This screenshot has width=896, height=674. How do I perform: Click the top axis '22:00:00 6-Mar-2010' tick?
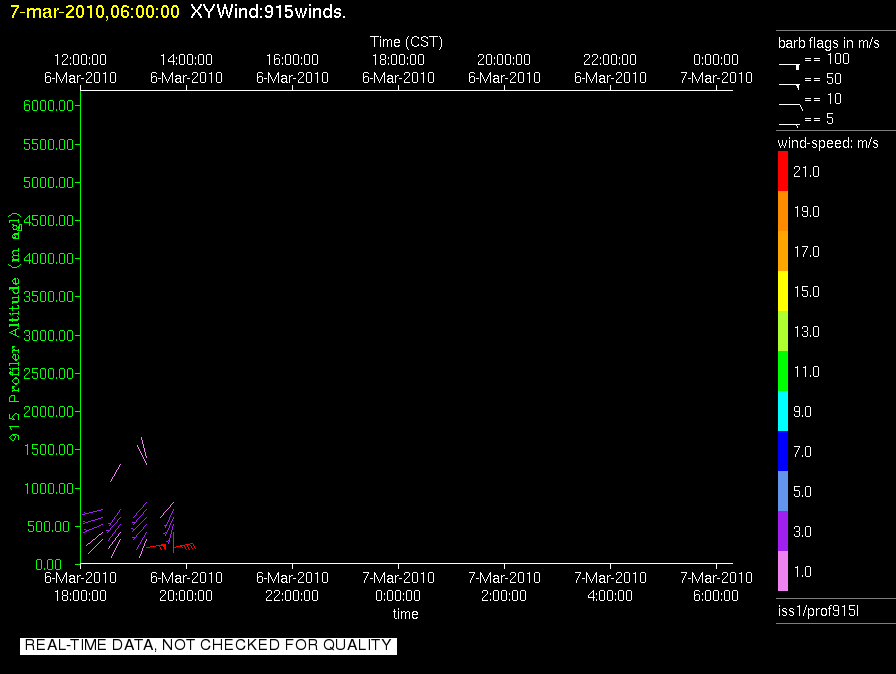(610, 69)
